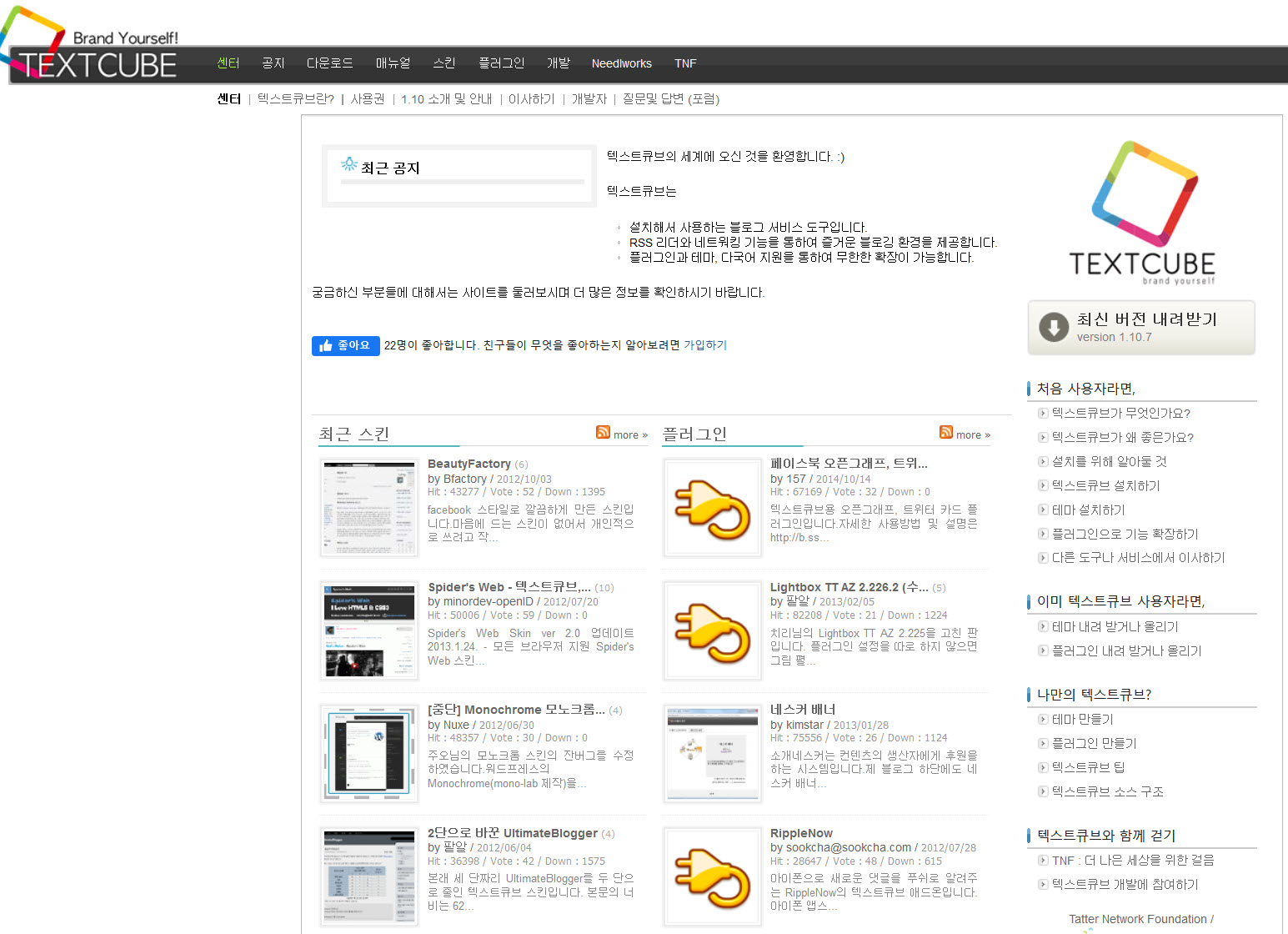Open the 다운로드 menu item
1288x934 pixels.
[329, 63]
